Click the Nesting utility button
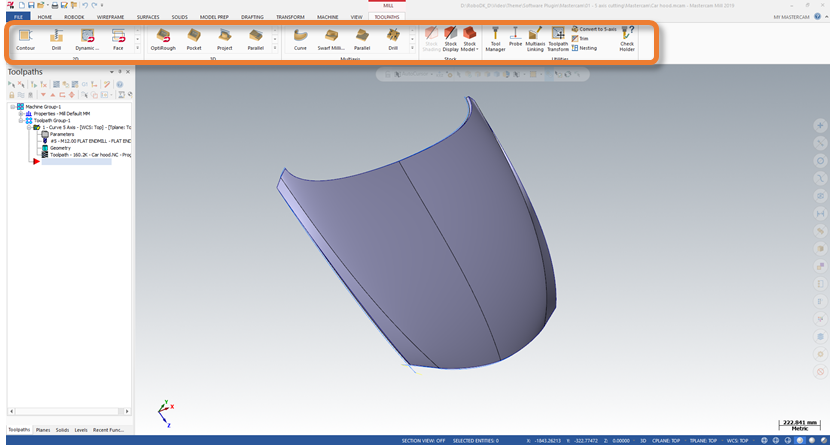 [x=587, y=47]
